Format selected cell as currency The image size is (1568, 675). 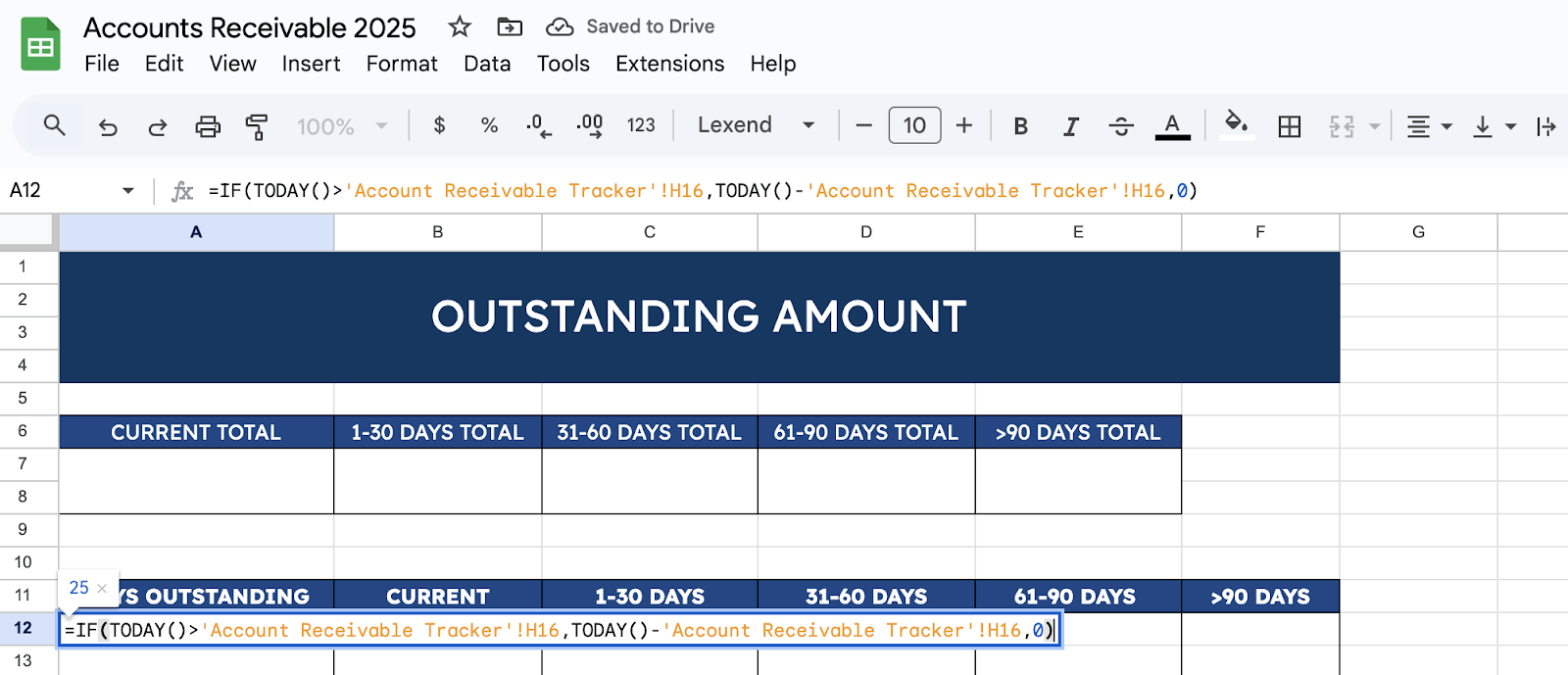tap(439, 125)
